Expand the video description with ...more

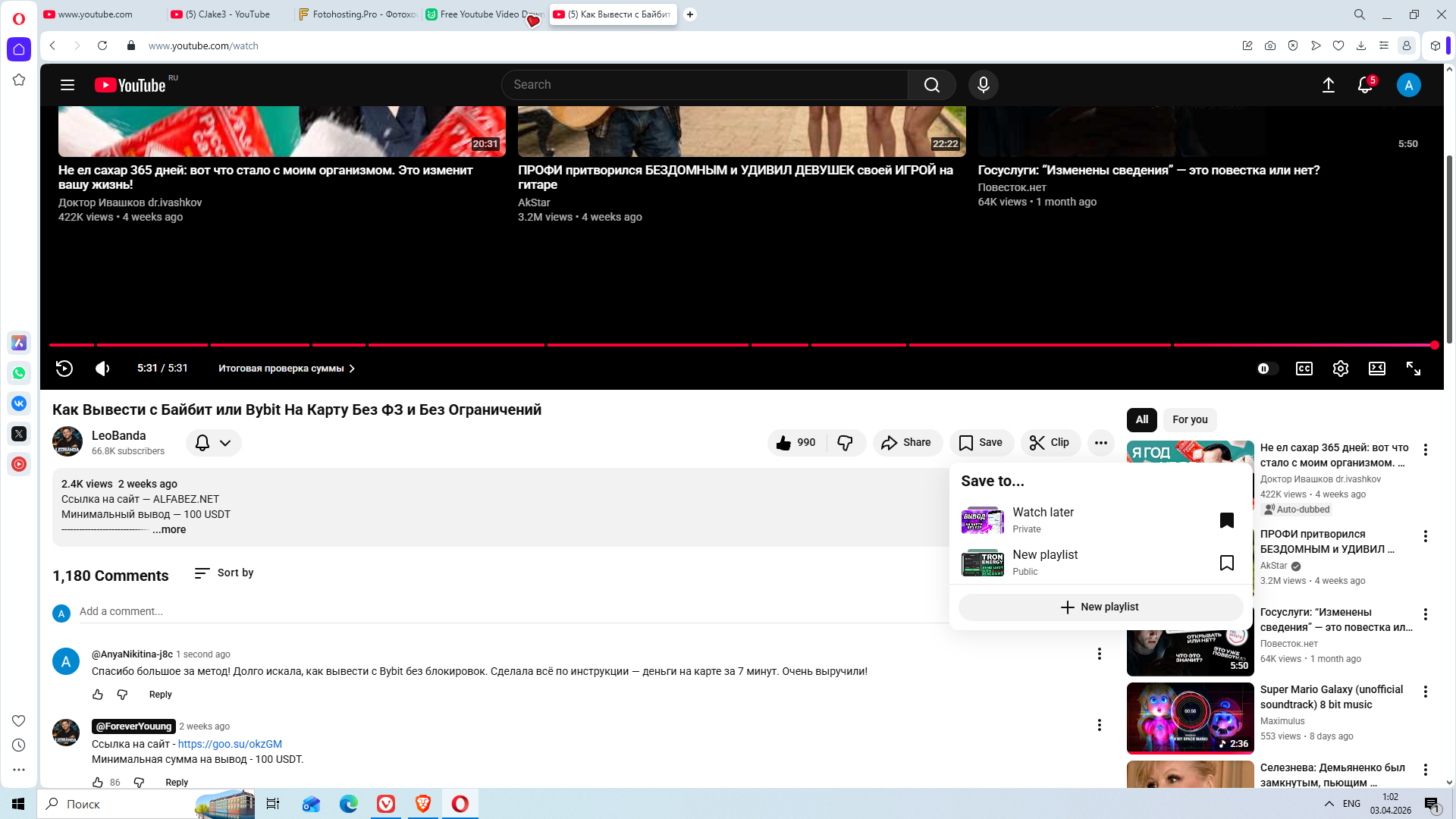[169, 530]
